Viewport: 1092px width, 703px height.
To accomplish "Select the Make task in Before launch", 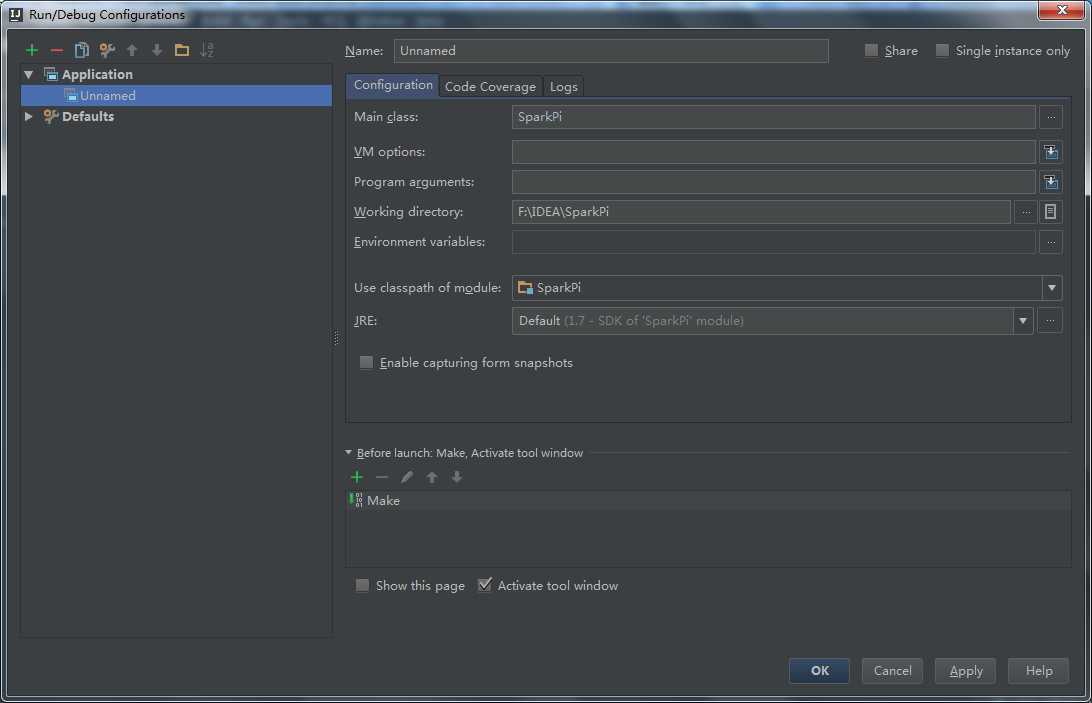I will [708, 500].
